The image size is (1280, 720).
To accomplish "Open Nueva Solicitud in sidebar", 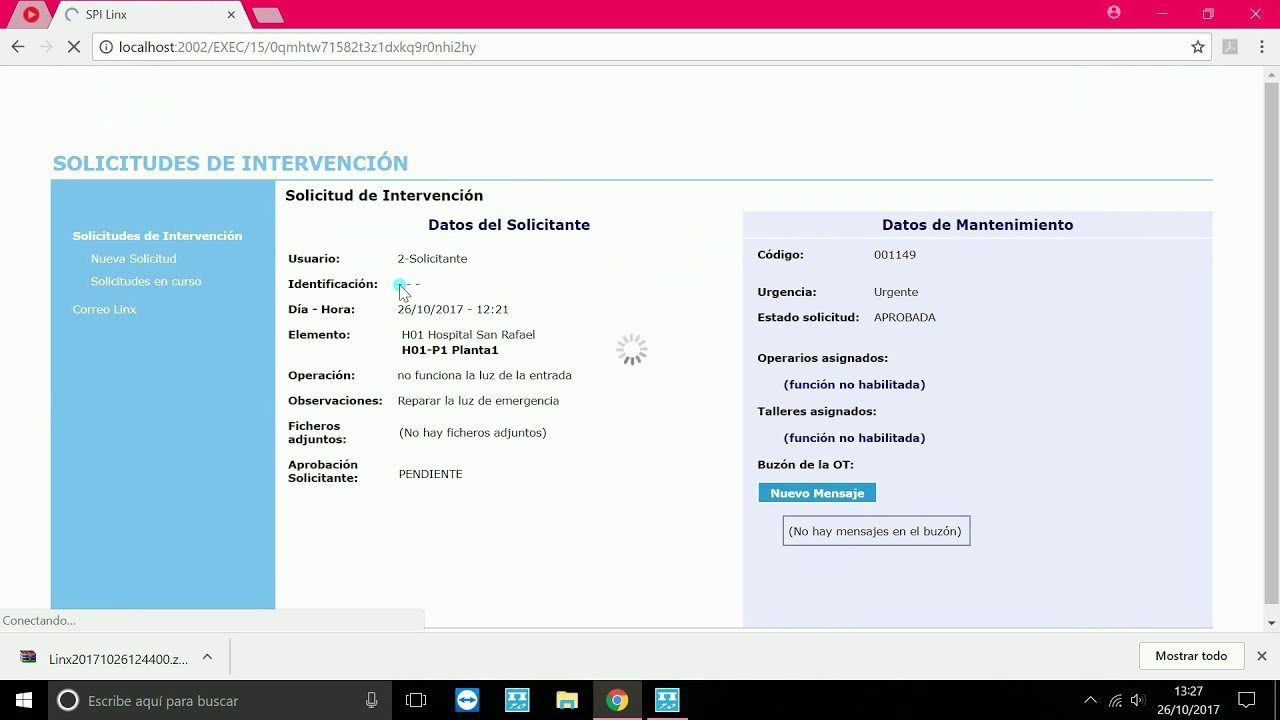I will coord(133,259).
